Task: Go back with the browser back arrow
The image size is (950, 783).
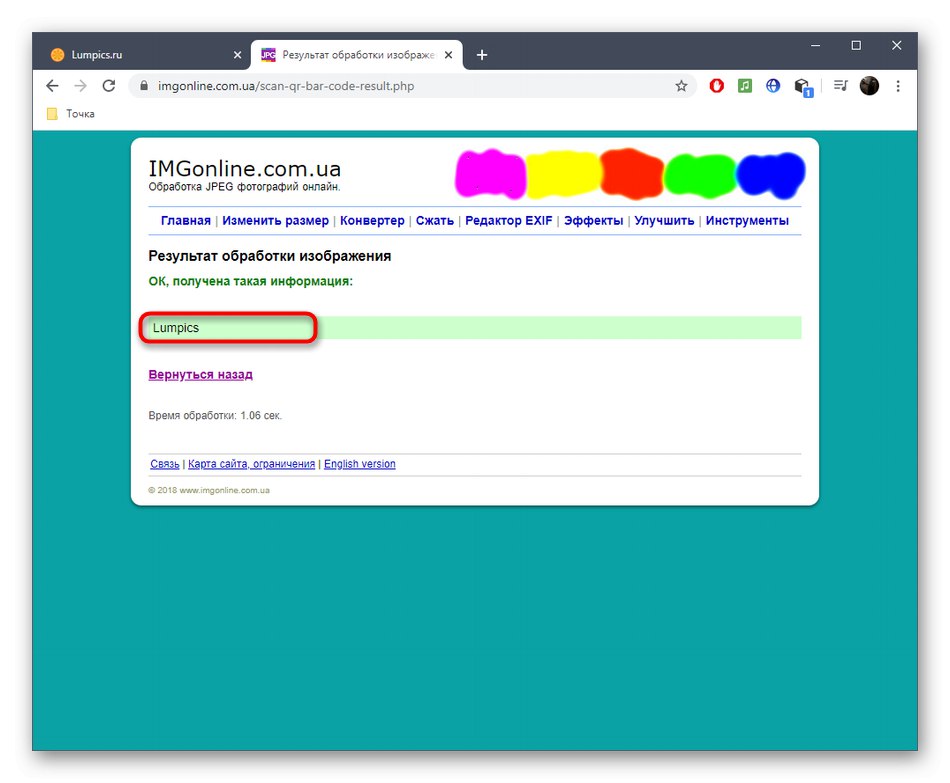Action: [52, 86]
